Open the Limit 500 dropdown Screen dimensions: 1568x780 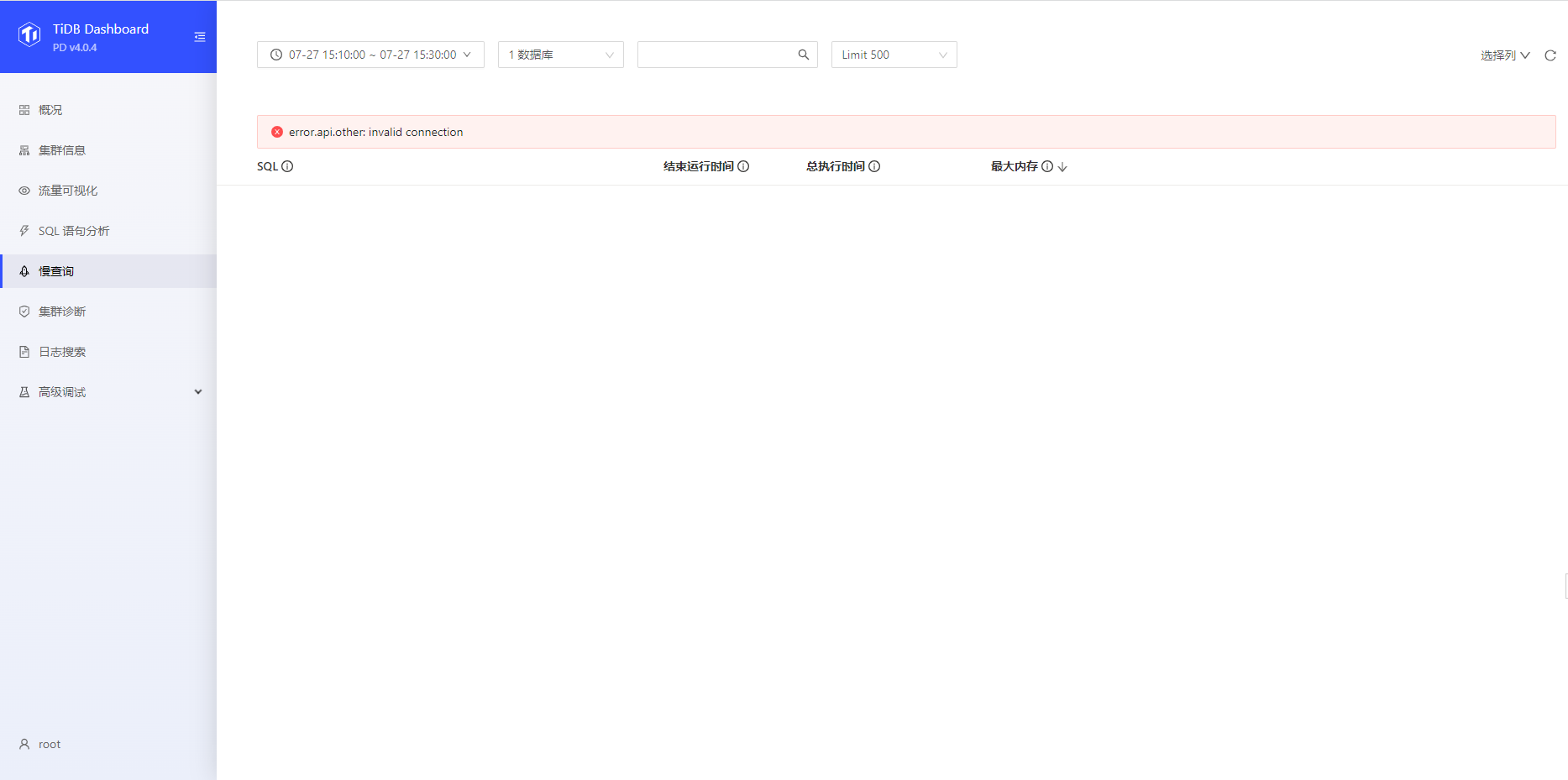tap(894, 55)
